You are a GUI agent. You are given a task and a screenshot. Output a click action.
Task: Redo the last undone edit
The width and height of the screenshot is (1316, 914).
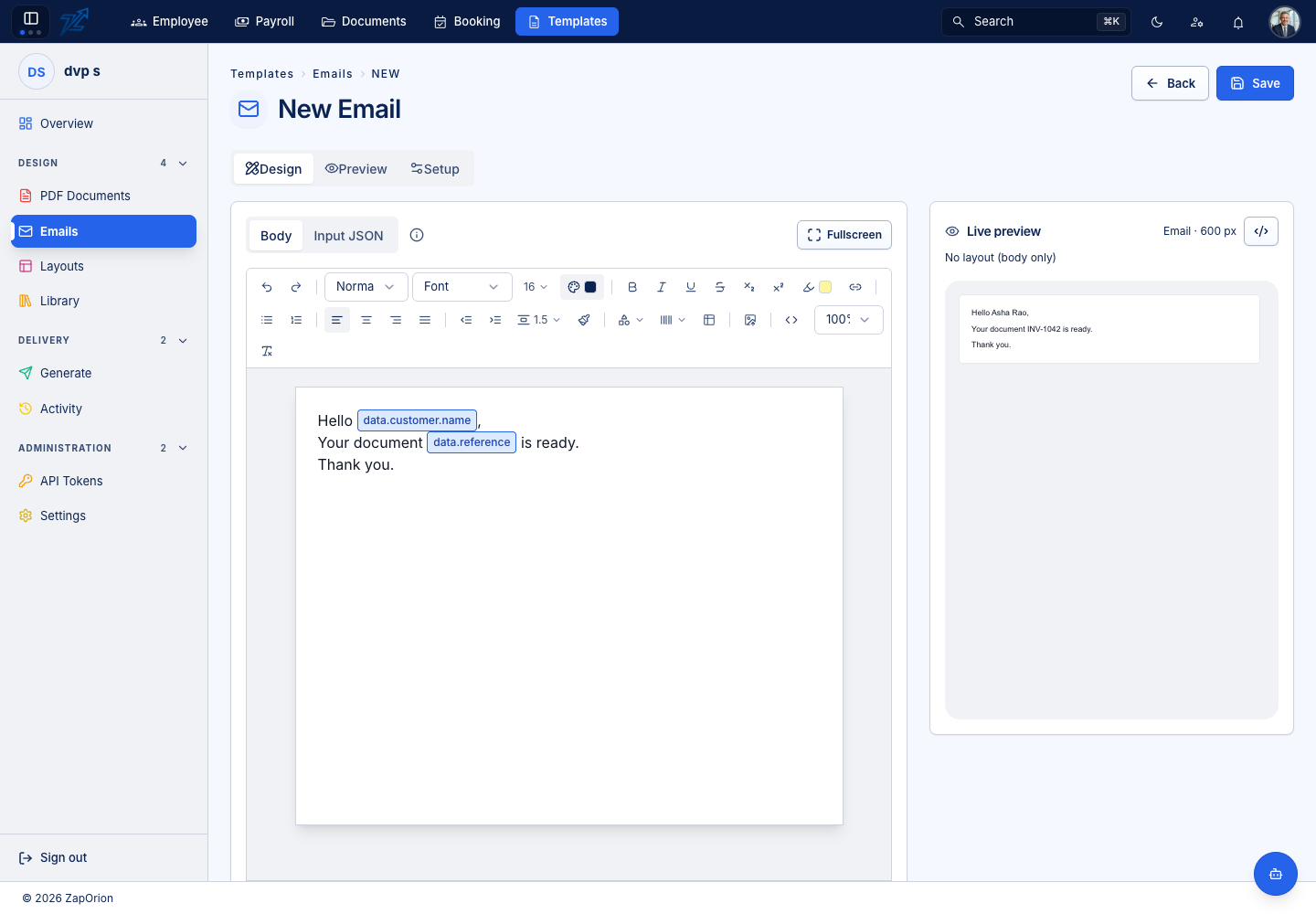(x=296, y=287)
